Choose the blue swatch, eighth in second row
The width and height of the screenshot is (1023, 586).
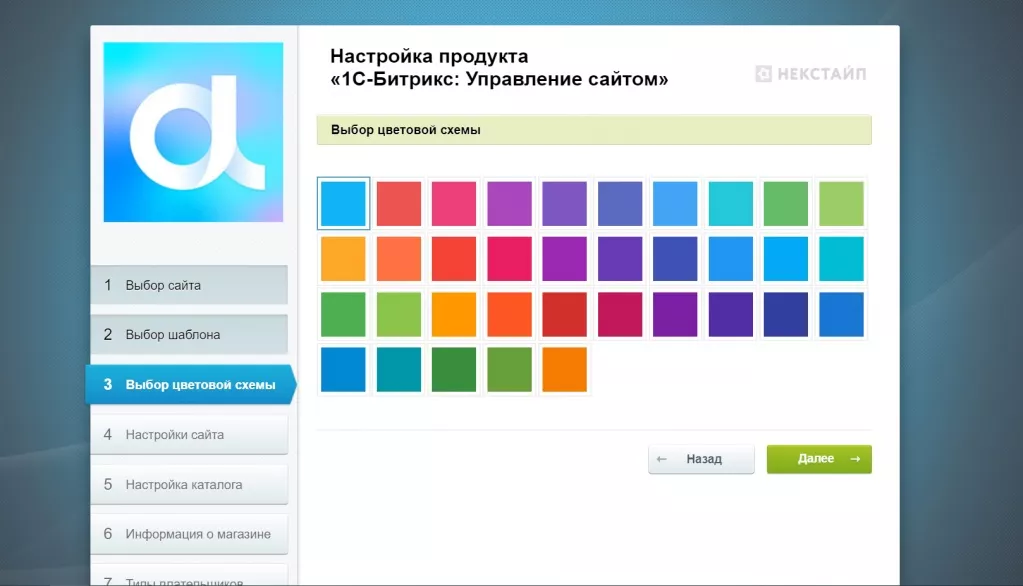tap(731, 259)
